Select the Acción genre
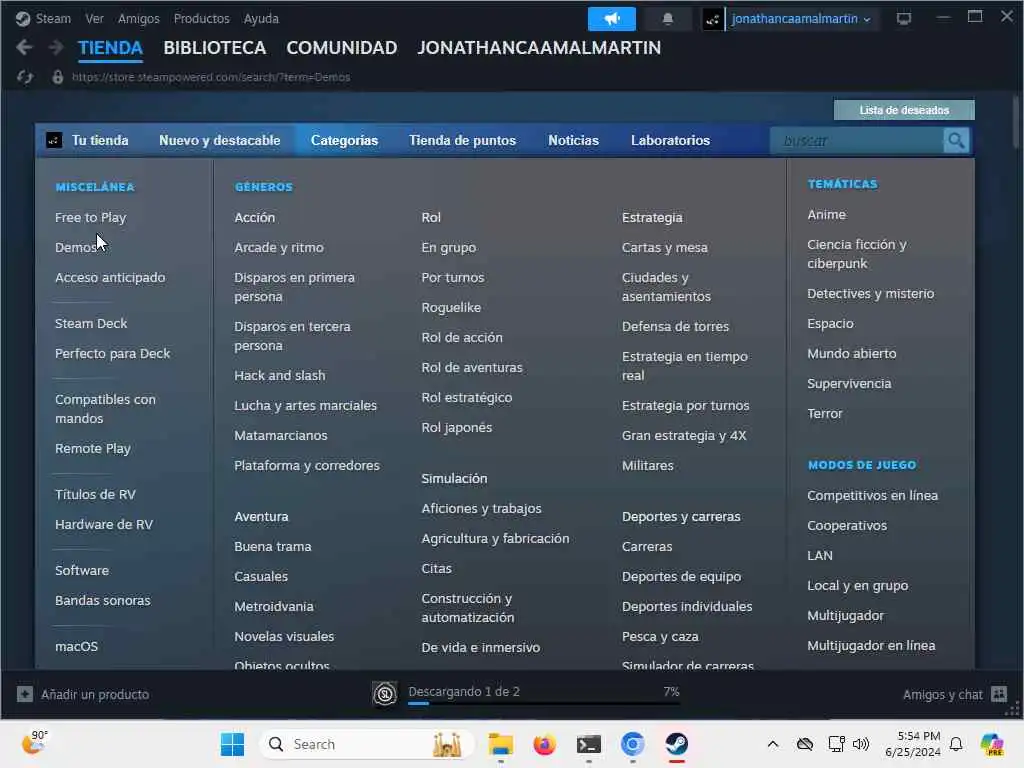1024x768 pixels. click(x=255, y=217)
